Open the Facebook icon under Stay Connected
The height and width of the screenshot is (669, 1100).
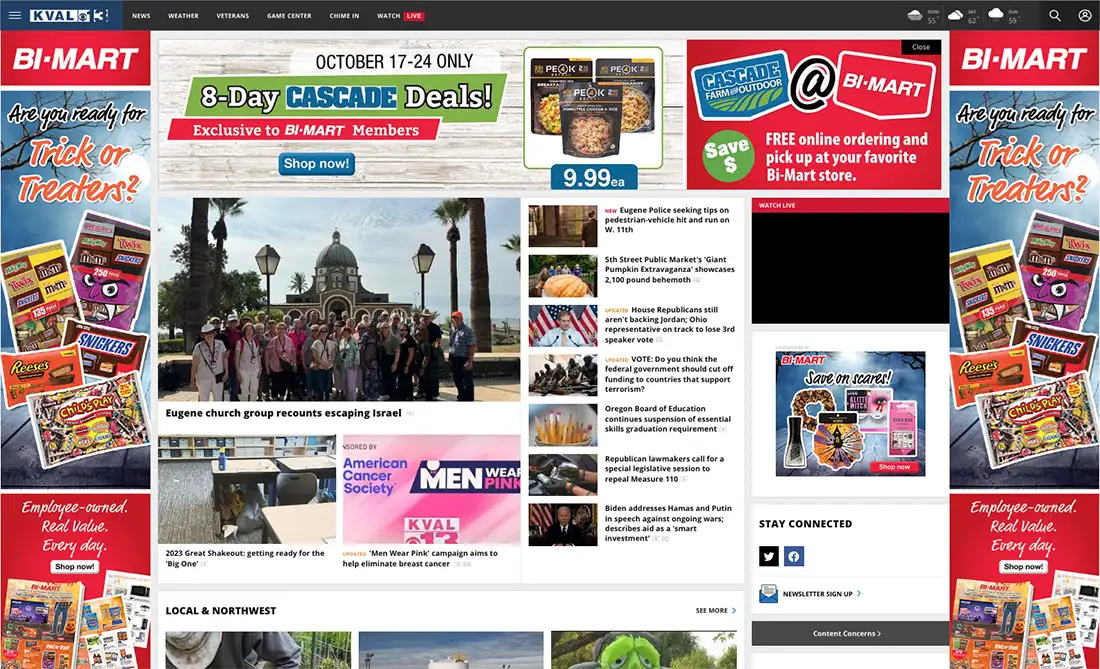point(794,556)
